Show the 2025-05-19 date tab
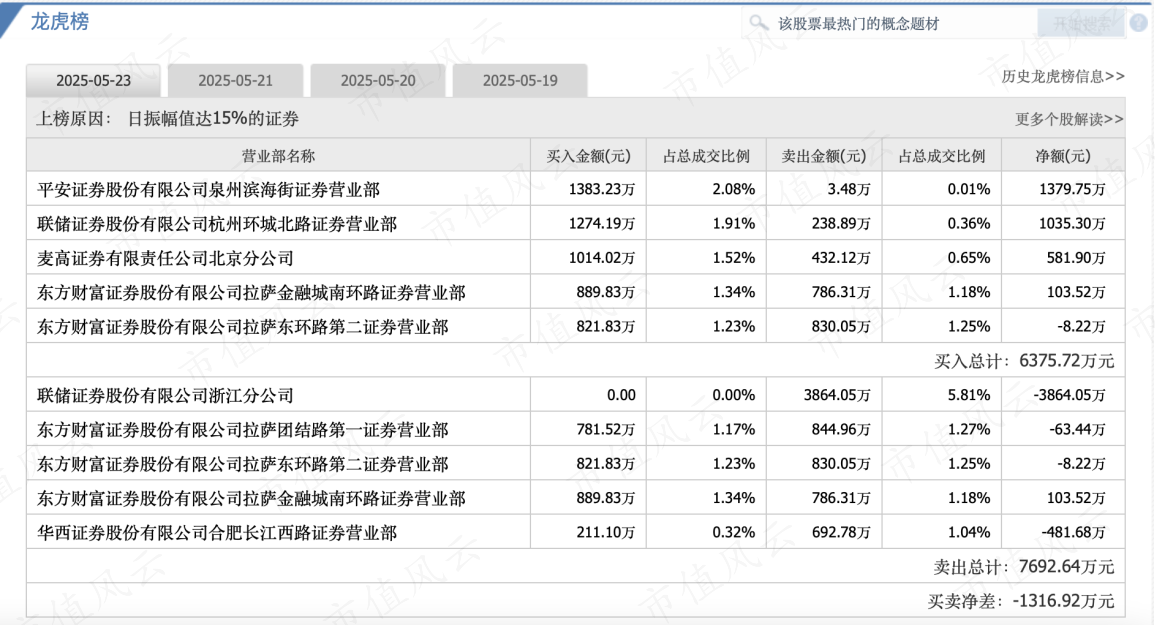1155x625 pixels. [520, 81]
